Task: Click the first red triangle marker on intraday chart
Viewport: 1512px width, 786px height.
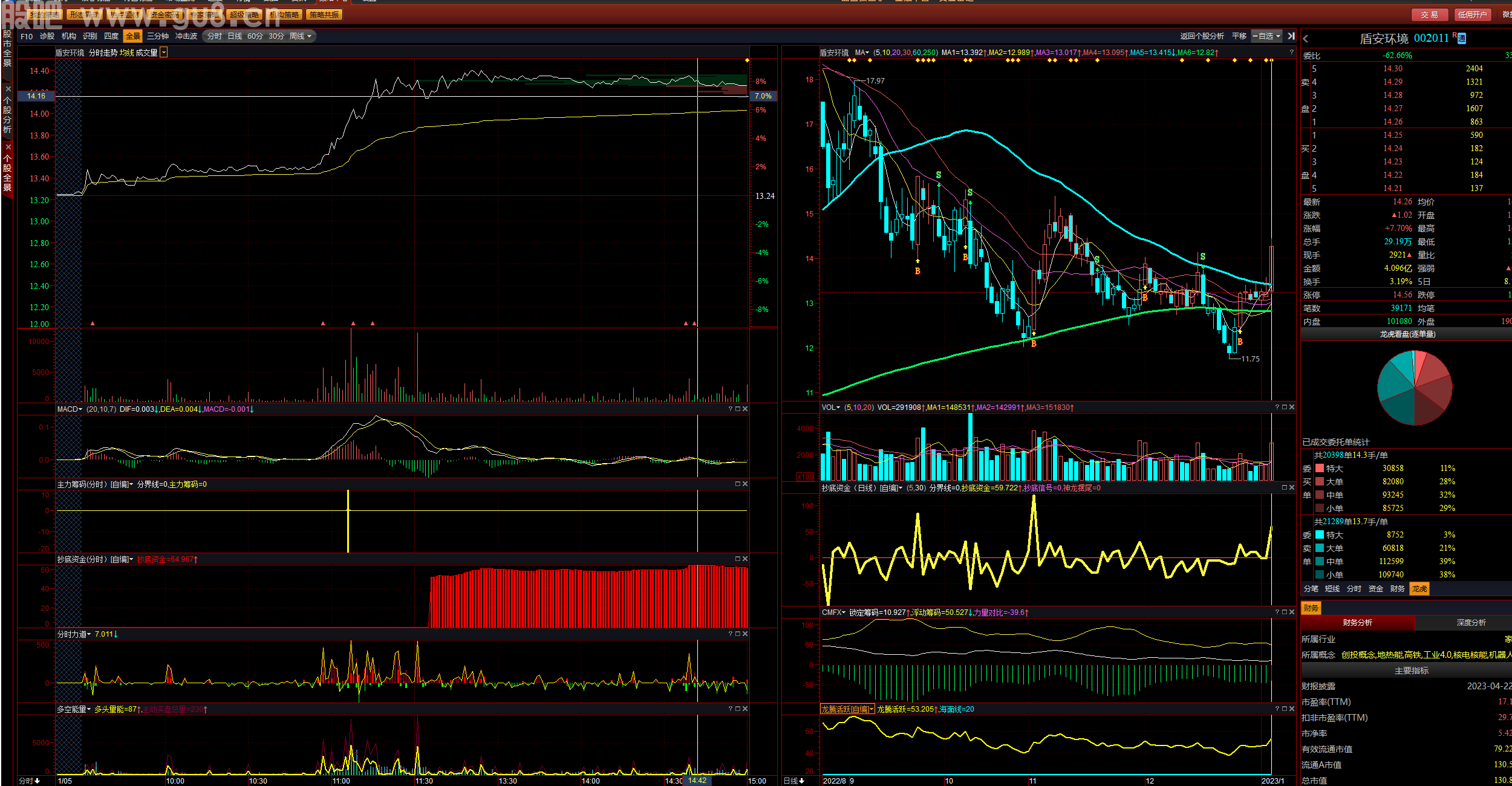Action: pos(93,323)
